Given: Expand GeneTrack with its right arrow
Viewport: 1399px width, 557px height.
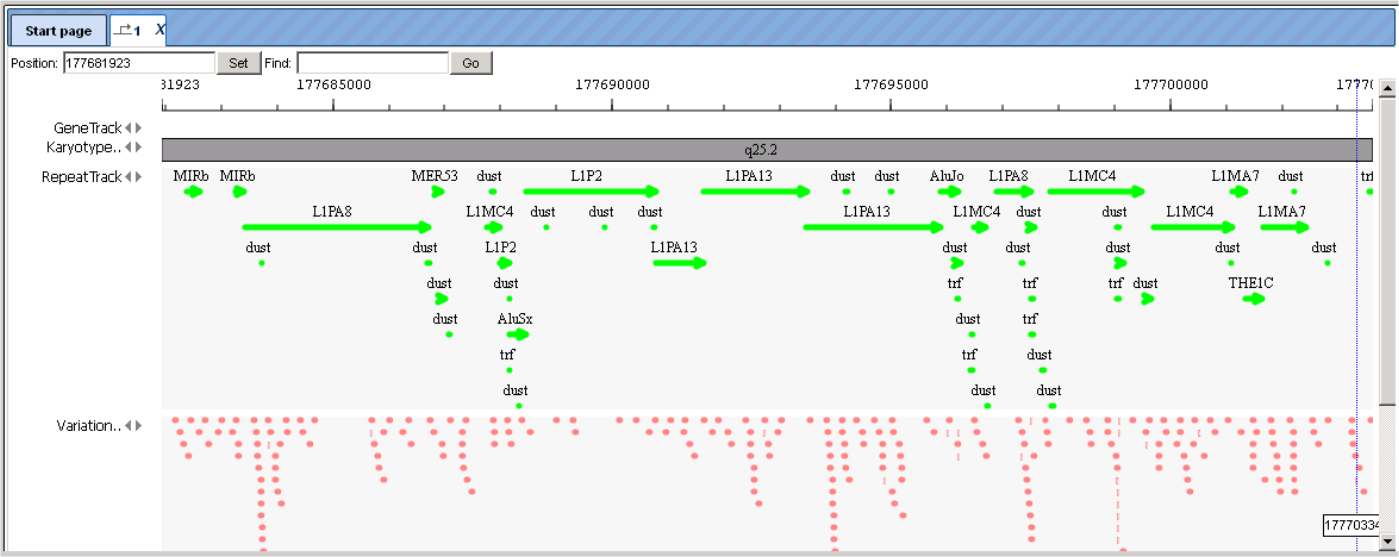Looking at the screenshot, I should point(139,128).
